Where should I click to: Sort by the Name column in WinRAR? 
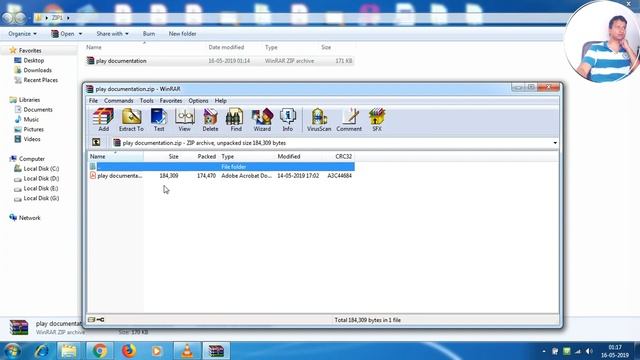pos(116,156)
